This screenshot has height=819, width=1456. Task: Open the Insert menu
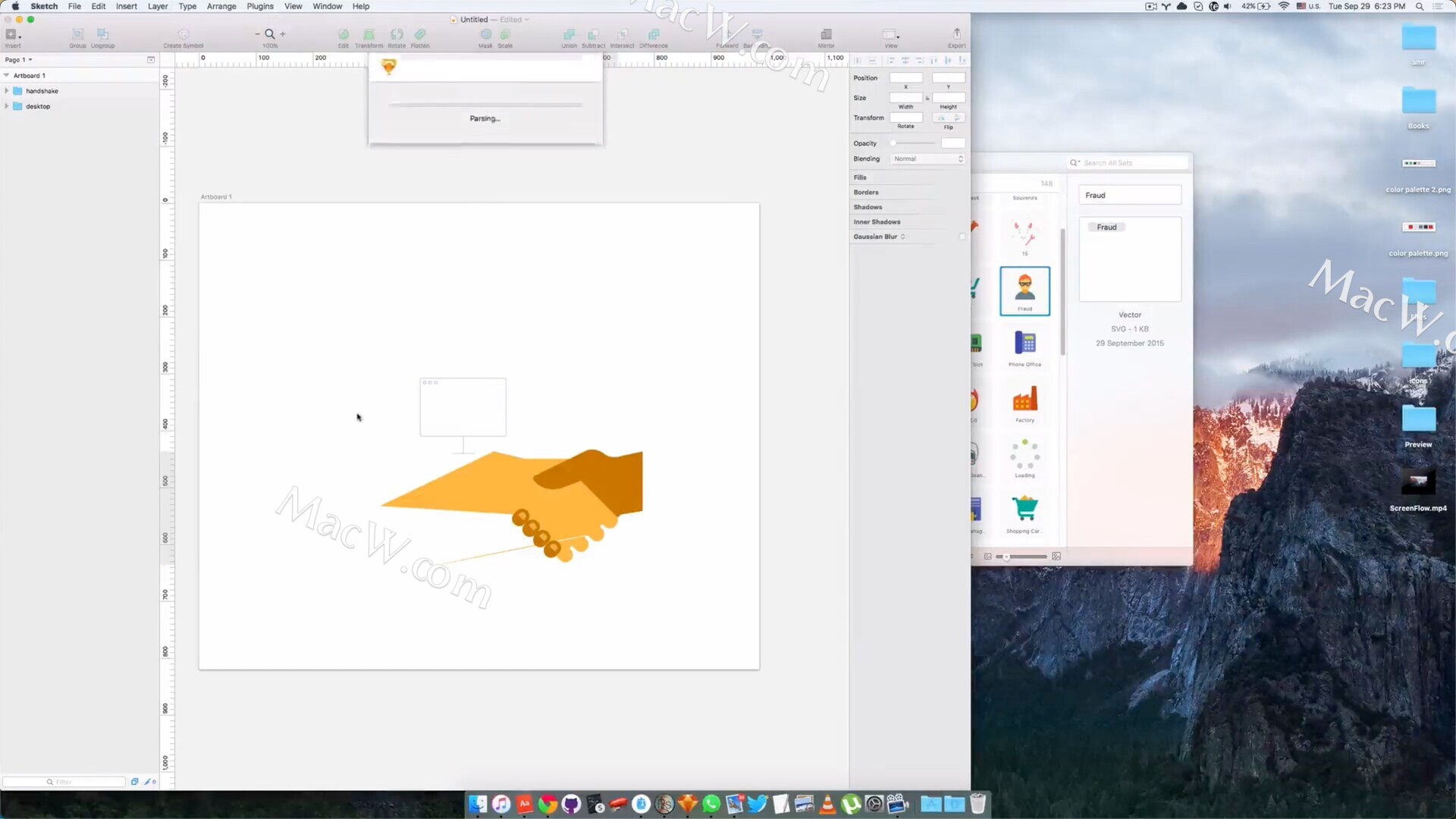[x=127, y=6]
